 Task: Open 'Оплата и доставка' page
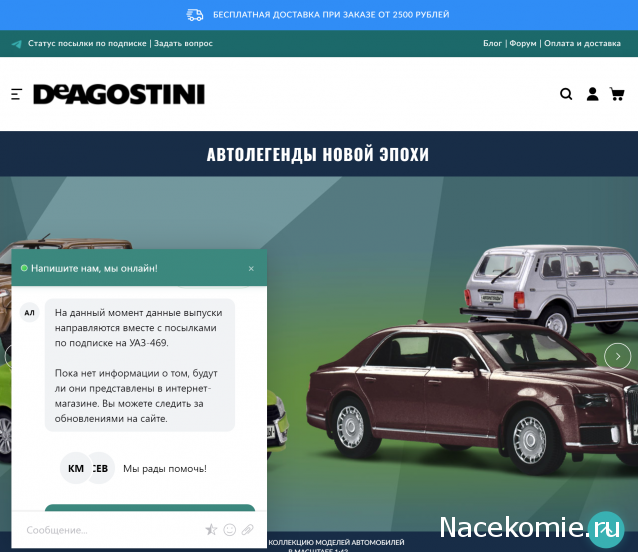582,43
